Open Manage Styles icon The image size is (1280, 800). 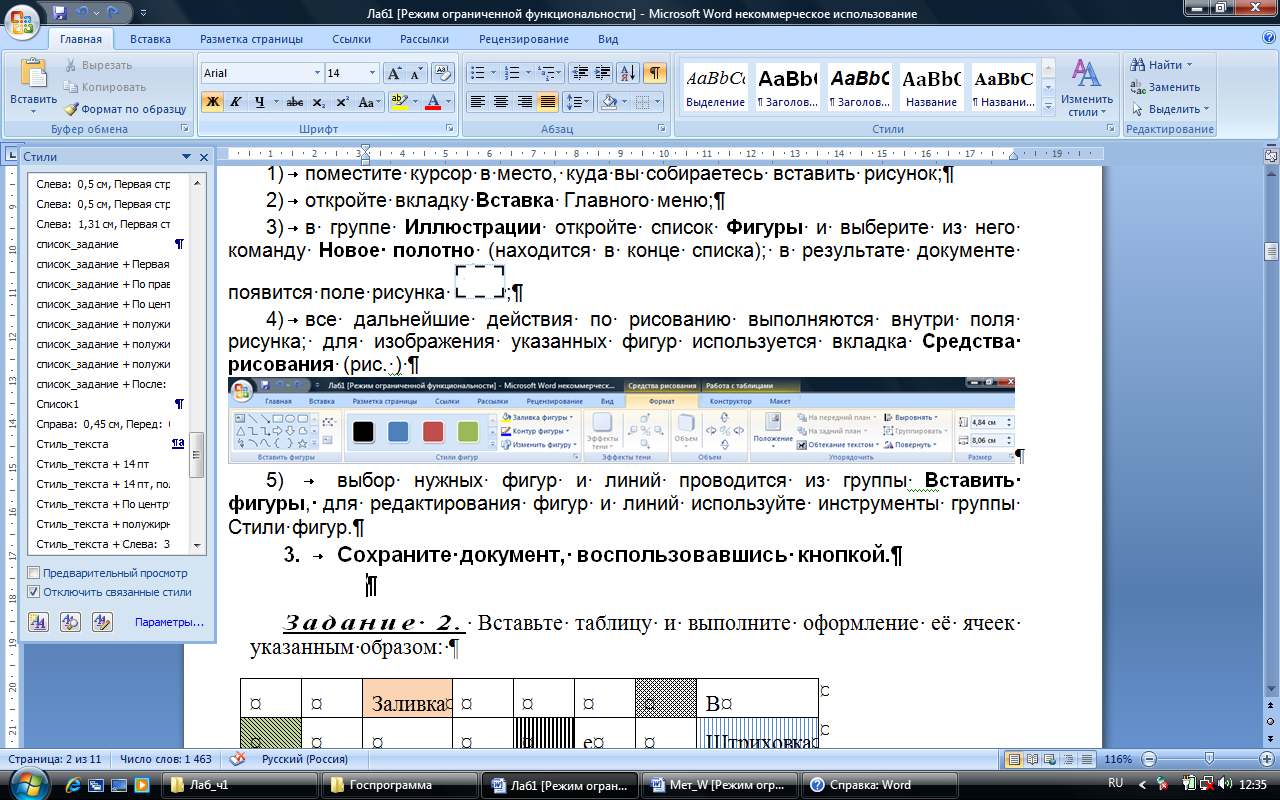[x=102, y=622]
